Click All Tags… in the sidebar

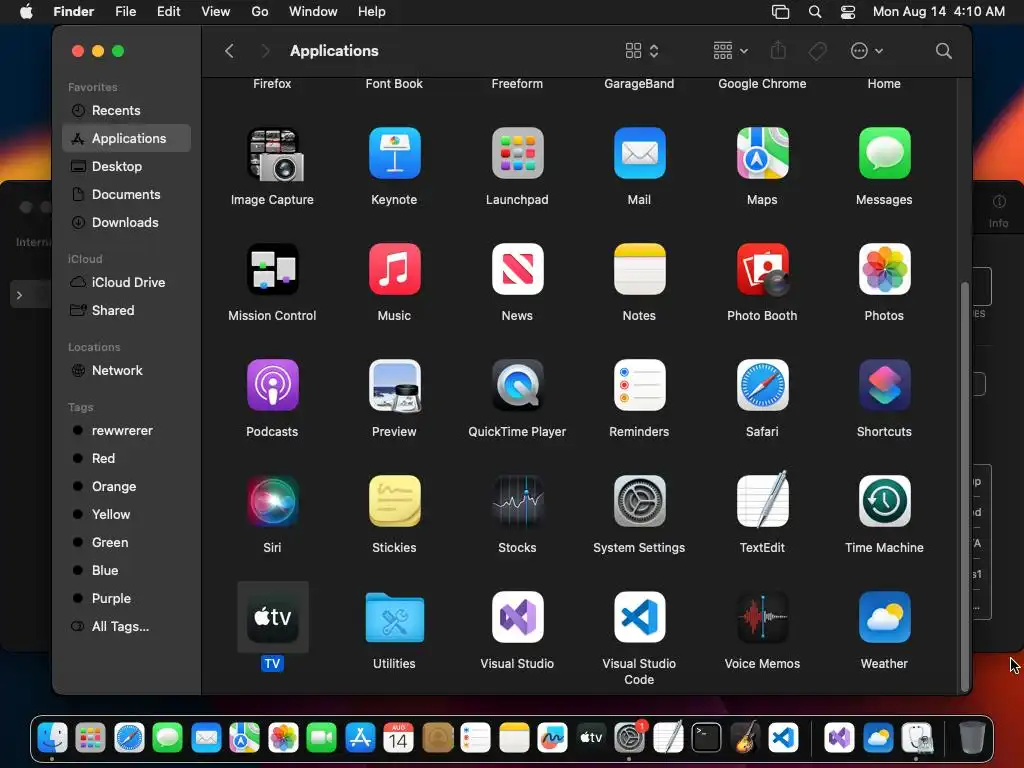tap(127, 626)
